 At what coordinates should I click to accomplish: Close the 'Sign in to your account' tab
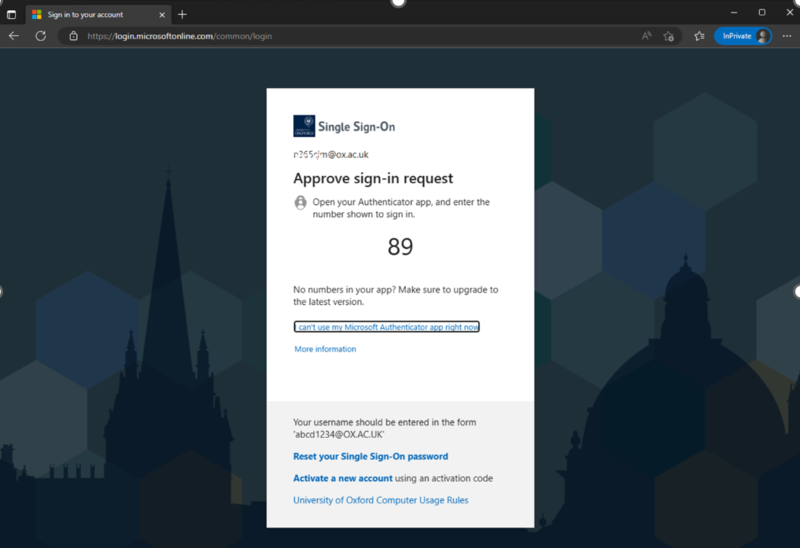[160, 14]
